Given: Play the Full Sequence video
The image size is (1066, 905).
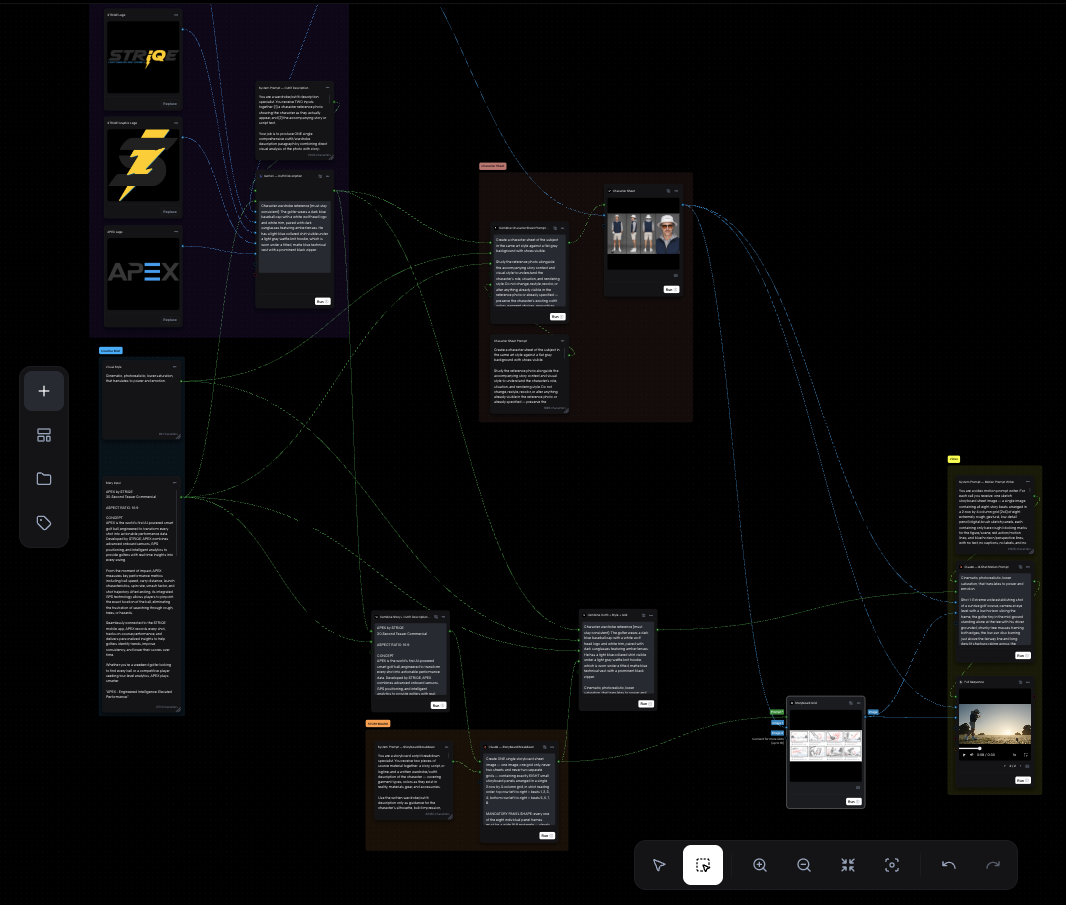Looking at the screenshot, I should click(x=964, y=755).
